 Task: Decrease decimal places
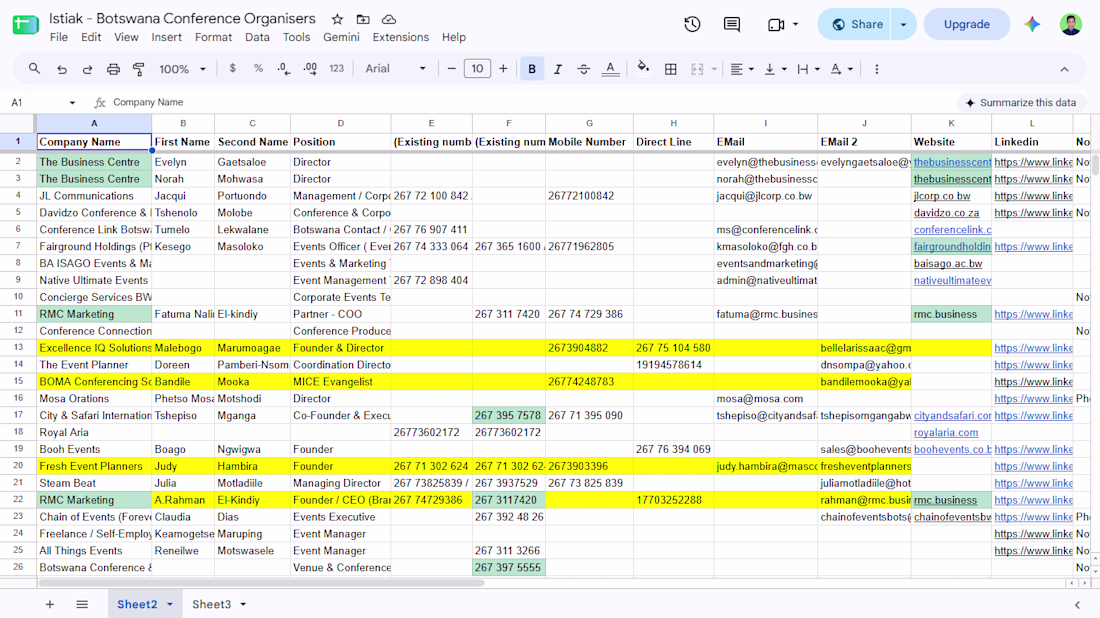click(283, 69)
